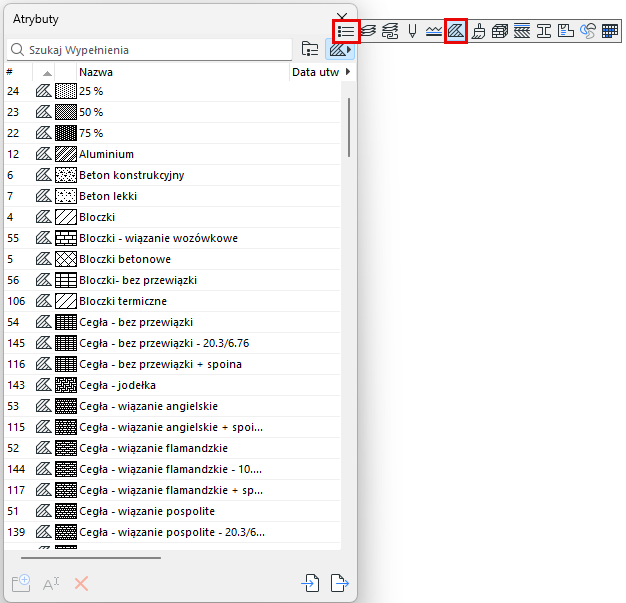Select Cegła - wiązanie flamandzkie - 10....

click(x=172, y=469)
